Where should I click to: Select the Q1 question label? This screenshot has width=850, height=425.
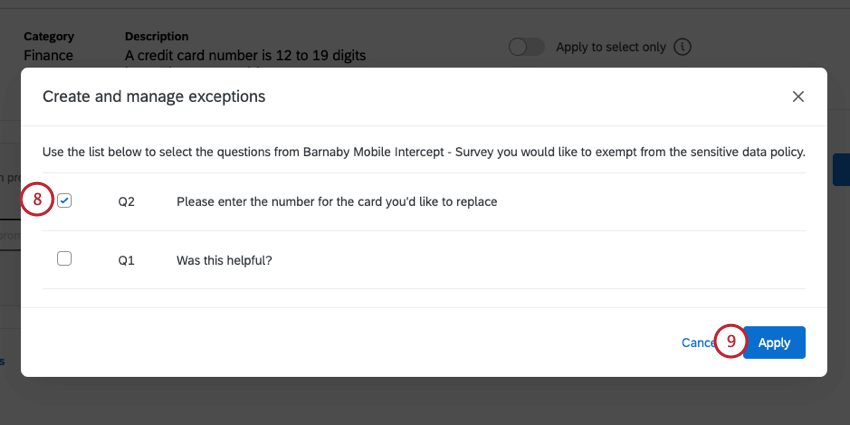[126, 260]
